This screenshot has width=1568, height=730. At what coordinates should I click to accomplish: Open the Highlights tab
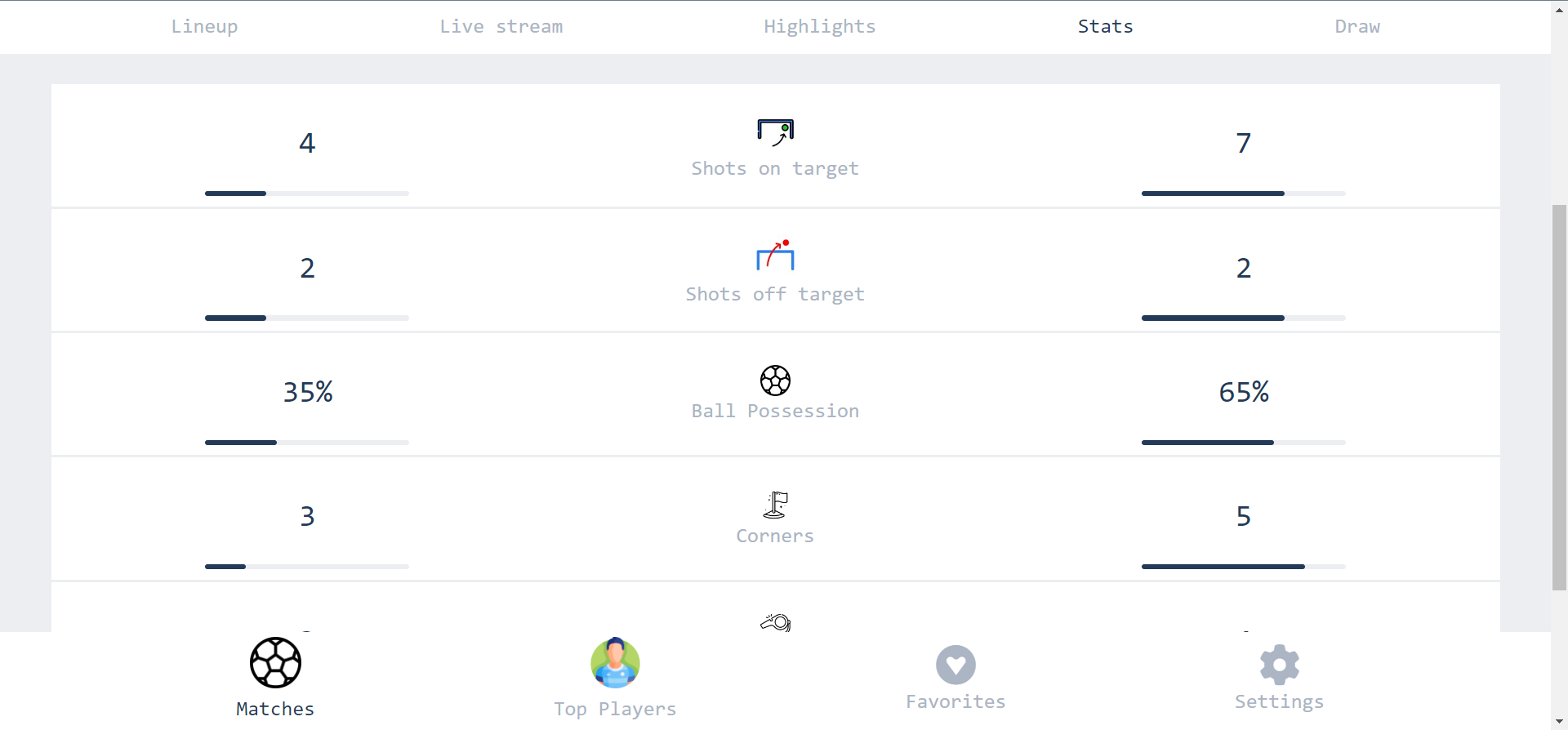click(819, 27)
